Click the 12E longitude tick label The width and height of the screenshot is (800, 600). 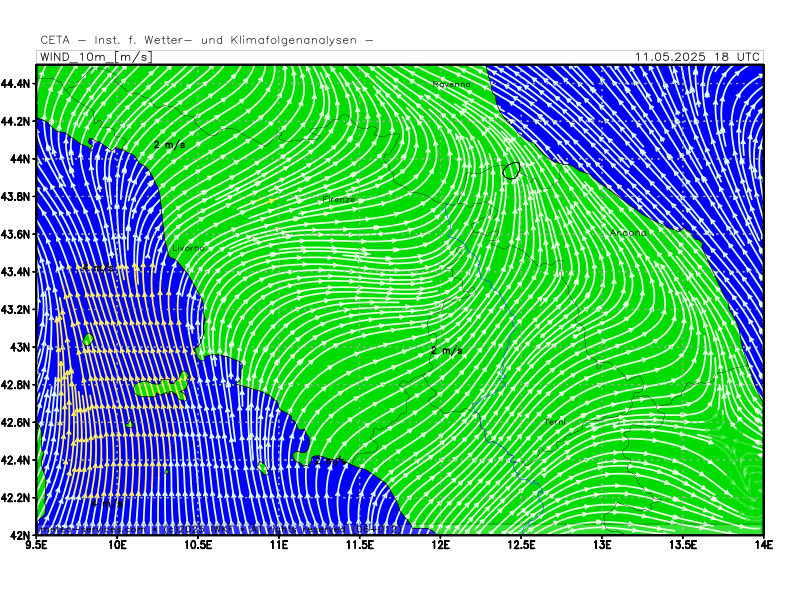tap(440, 545)
